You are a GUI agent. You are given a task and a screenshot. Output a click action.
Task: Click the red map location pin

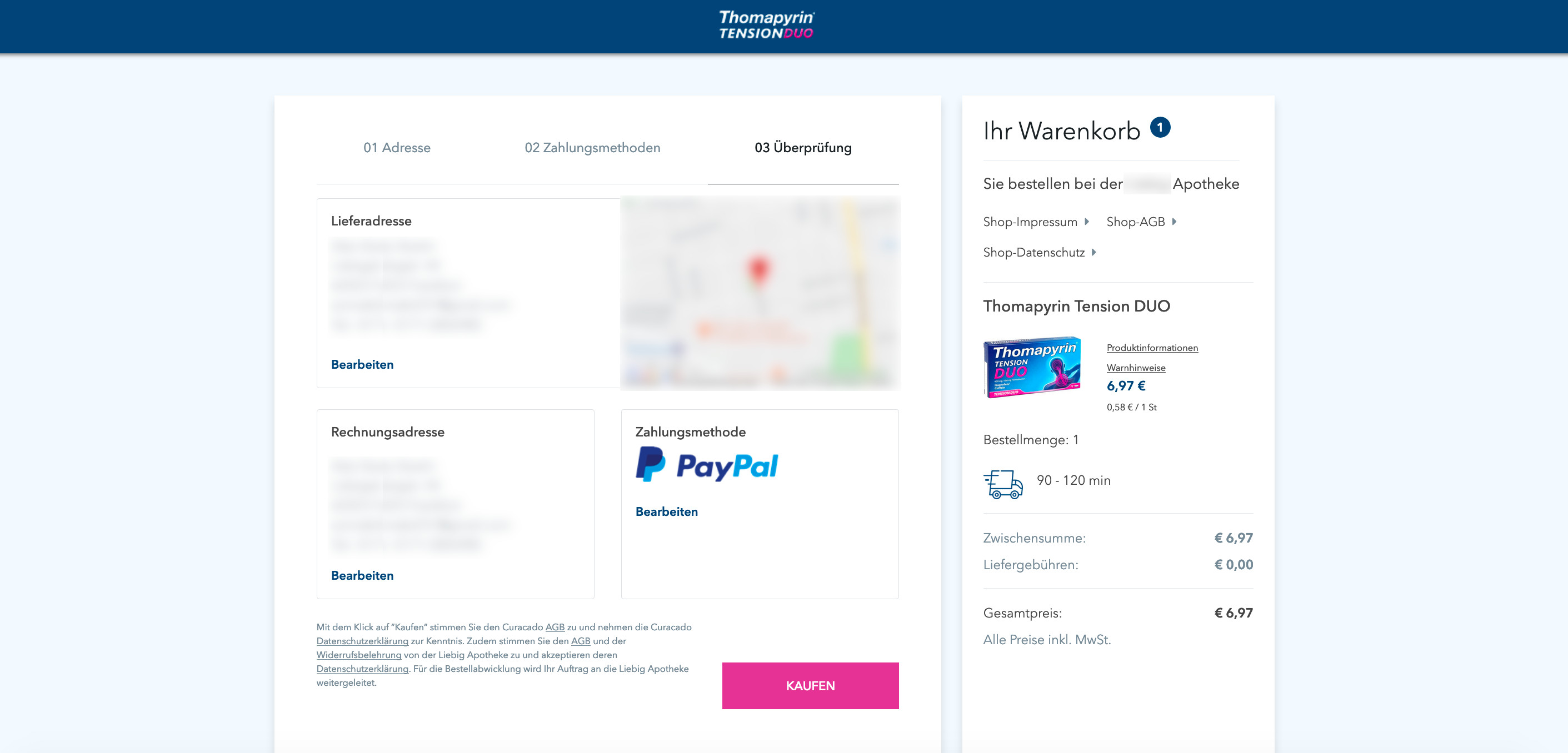point(758,272)
